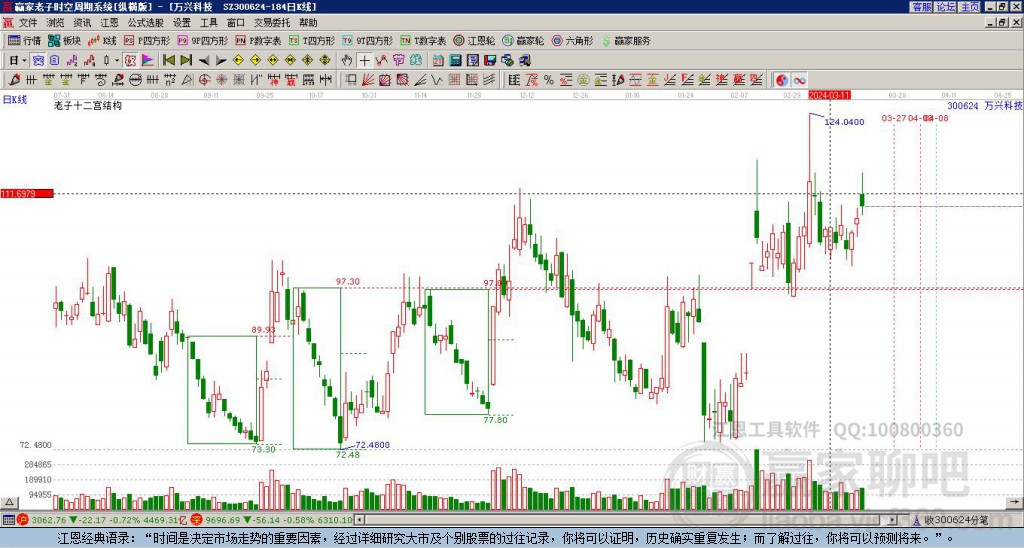Open the 板块 sector view
Image resolution: width=1024 pixels, height=548 pixels.
(x=64, y=40)
